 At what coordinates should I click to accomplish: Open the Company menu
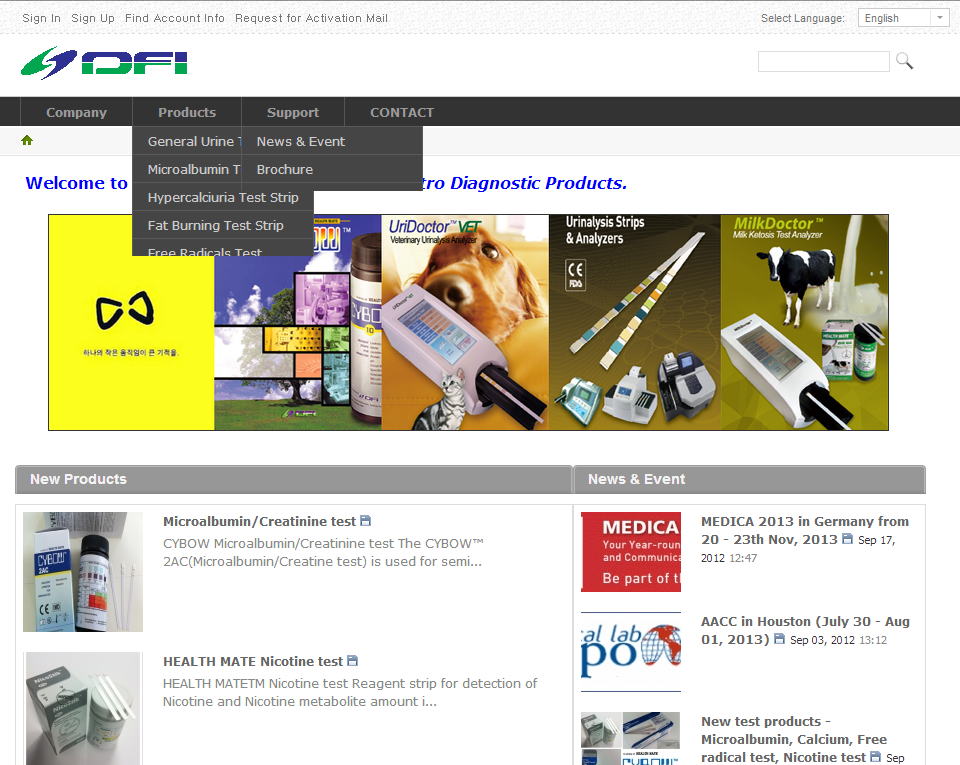pos(77,112)
